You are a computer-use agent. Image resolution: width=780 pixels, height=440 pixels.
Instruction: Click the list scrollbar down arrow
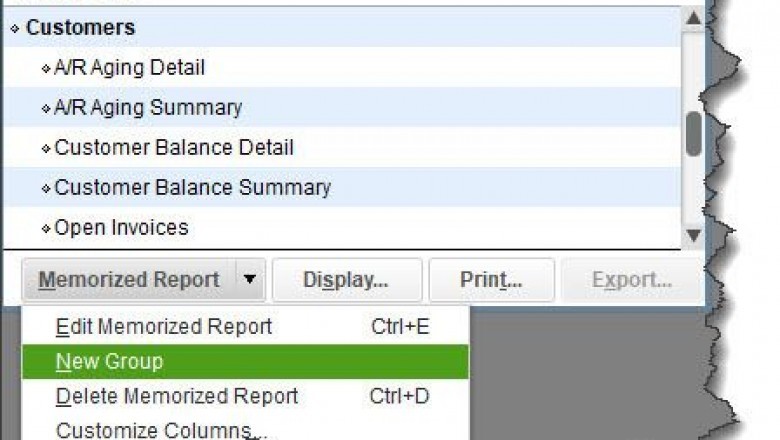point(693,235)
